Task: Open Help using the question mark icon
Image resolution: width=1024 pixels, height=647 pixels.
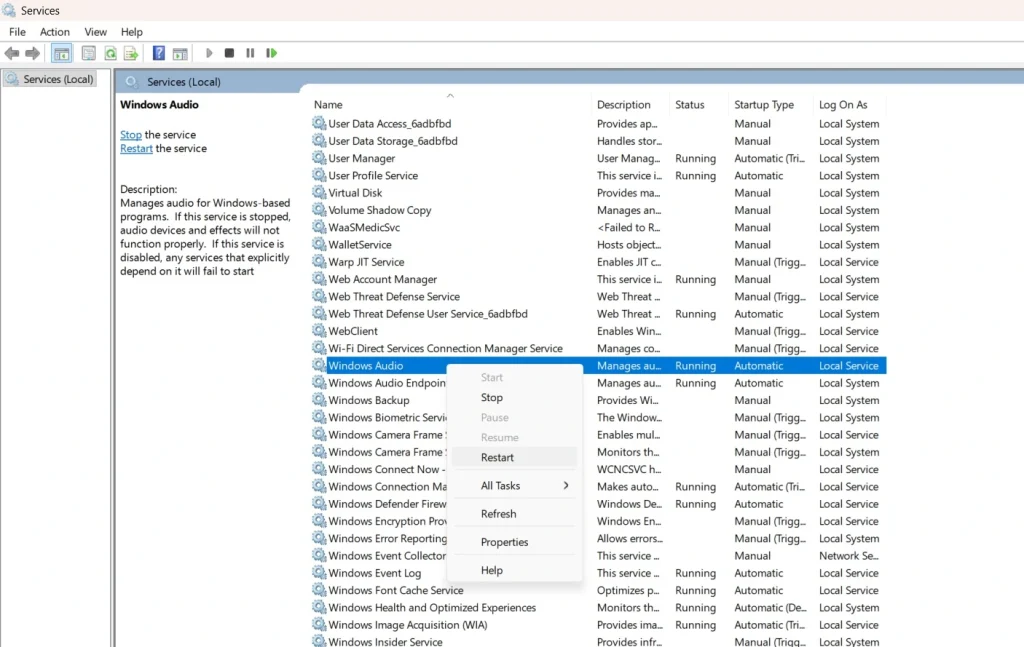Action: 158,53
